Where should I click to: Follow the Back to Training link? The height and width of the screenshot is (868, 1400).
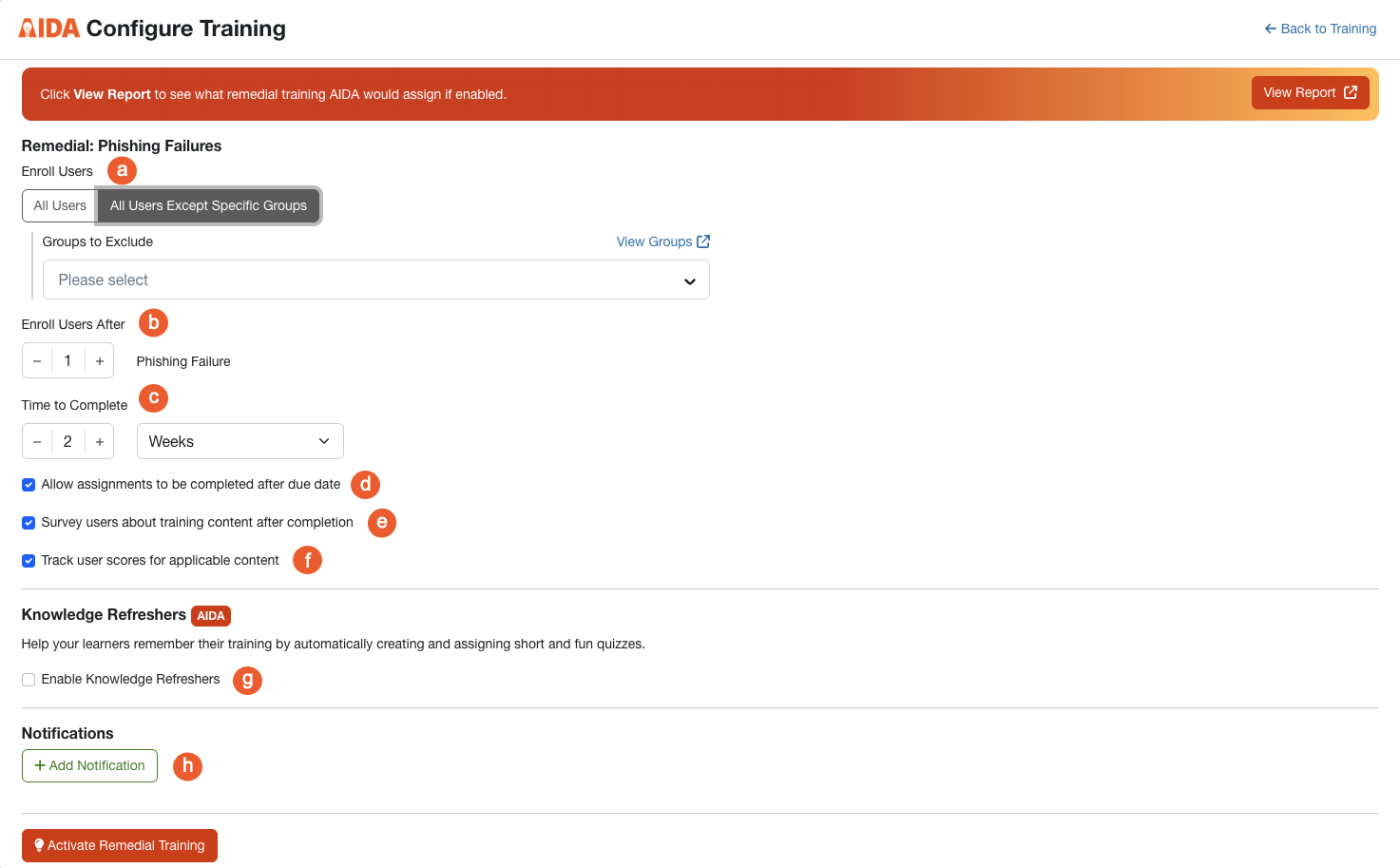coord(1328,29)
